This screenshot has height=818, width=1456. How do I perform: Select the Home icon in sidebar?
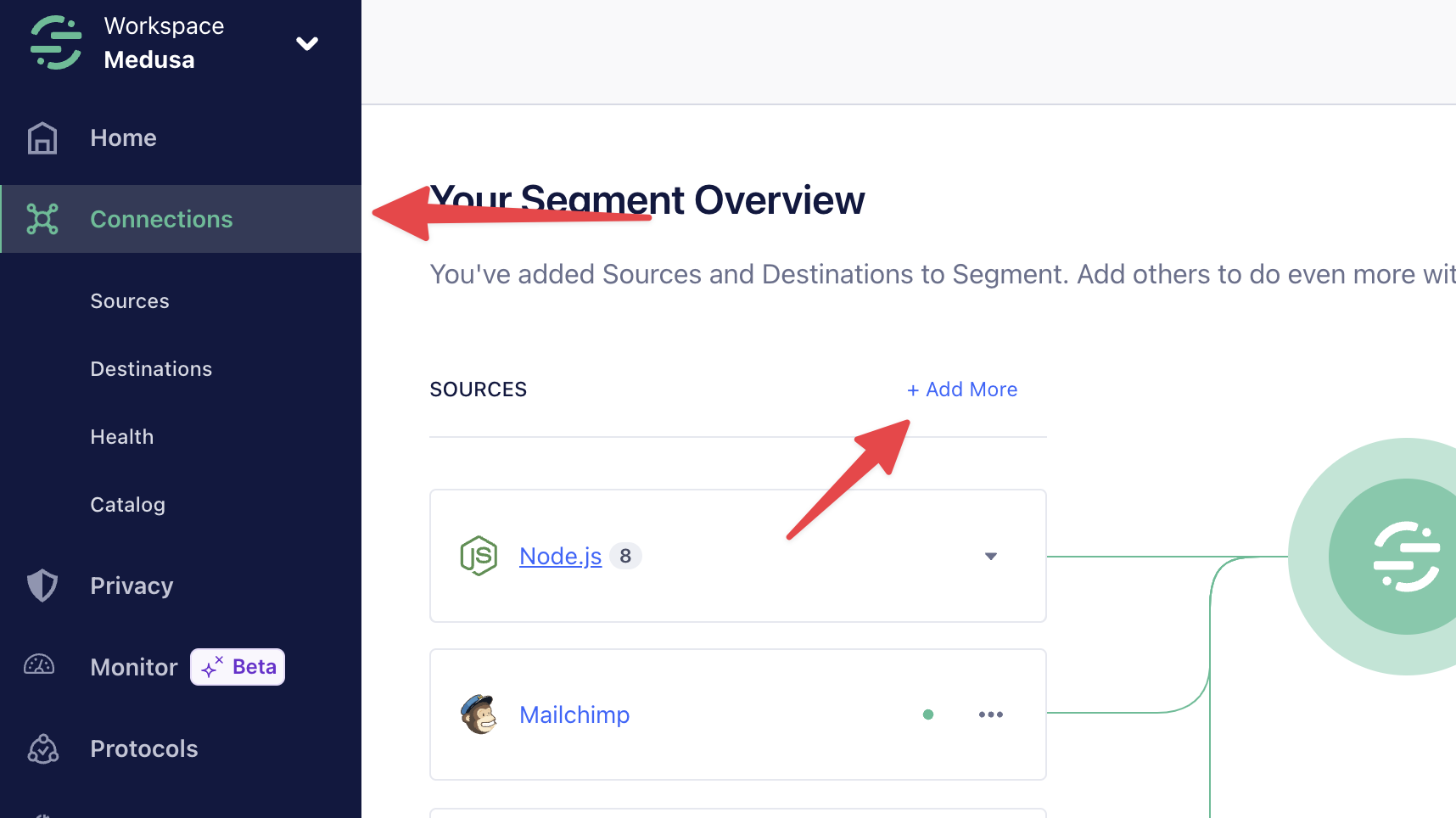(42, 137)
